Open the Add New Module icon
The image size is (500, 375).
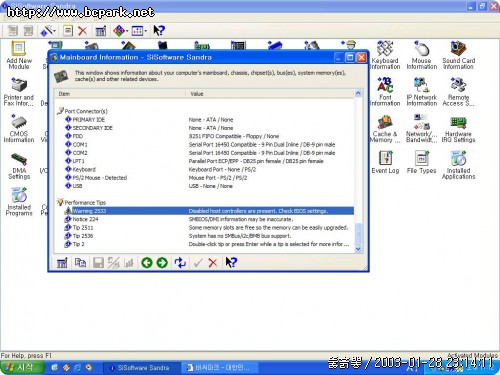(19, 55)
